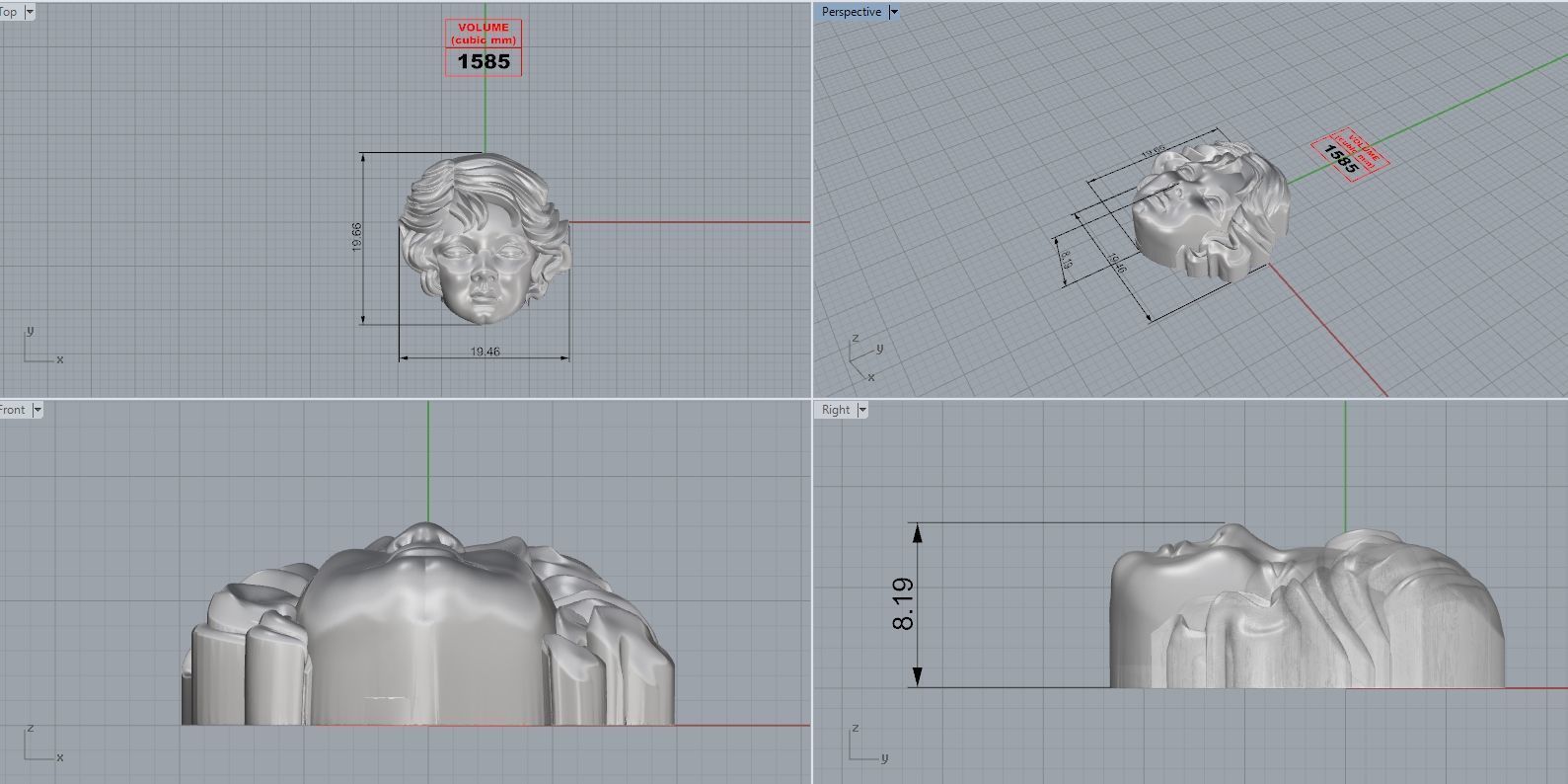1568x784 pixels.
Task: Click the Right viewport title label
Action: (836, 410)
